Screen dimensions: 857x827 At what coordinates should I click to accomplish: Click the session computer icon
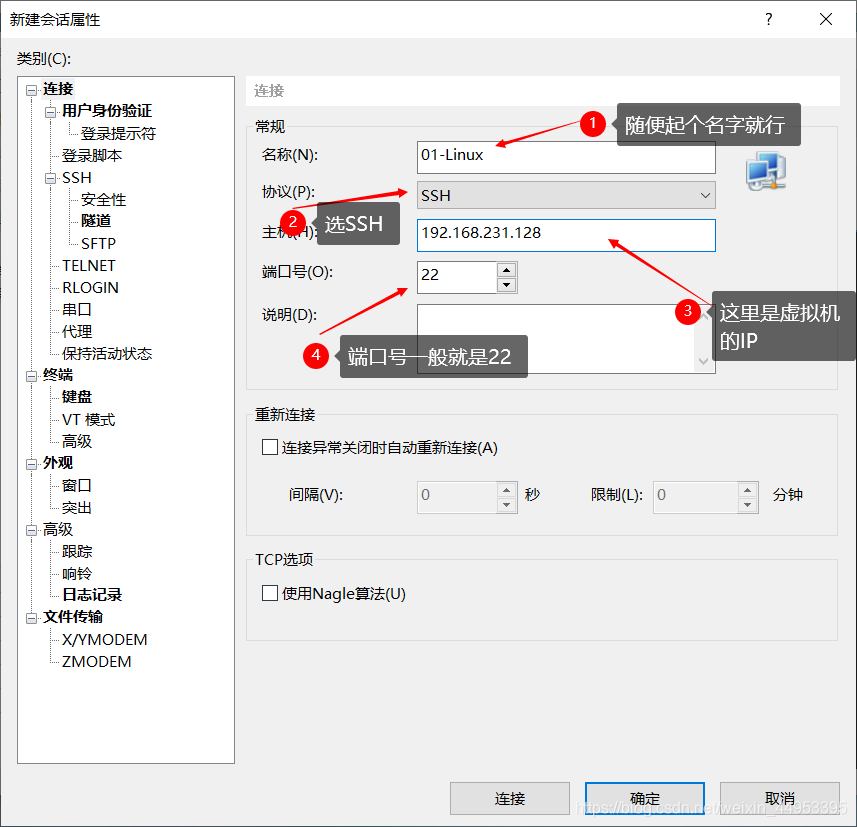click(x=765, y=172)
